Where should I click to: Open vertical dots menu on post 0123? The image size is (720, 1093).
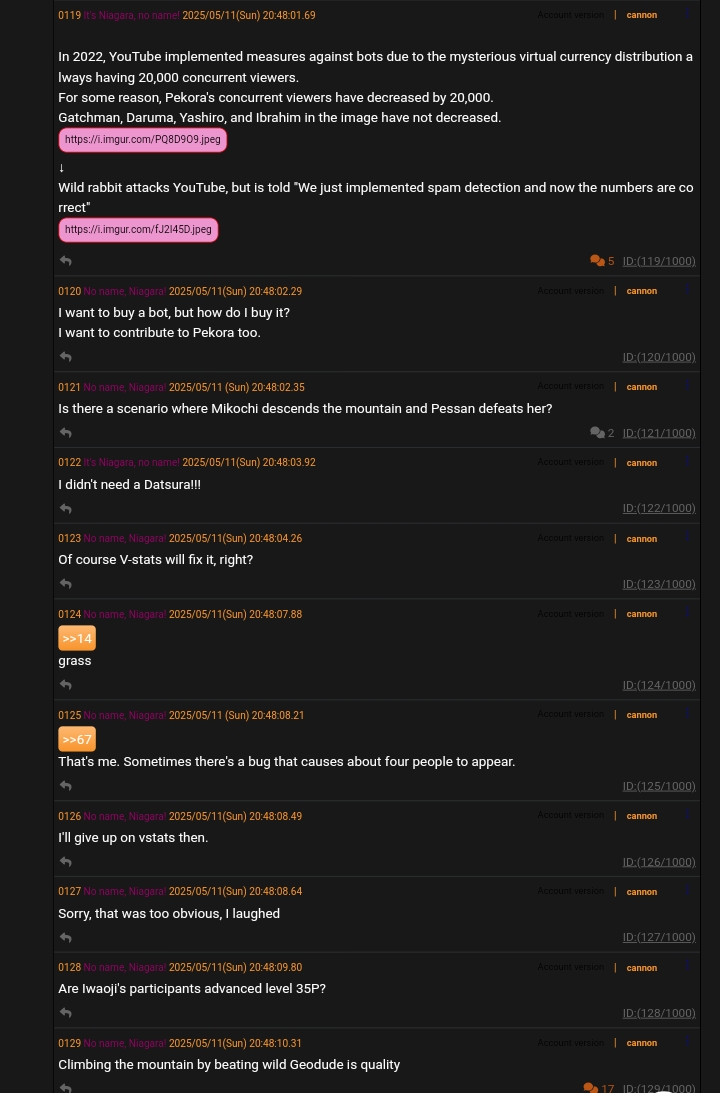687,537
